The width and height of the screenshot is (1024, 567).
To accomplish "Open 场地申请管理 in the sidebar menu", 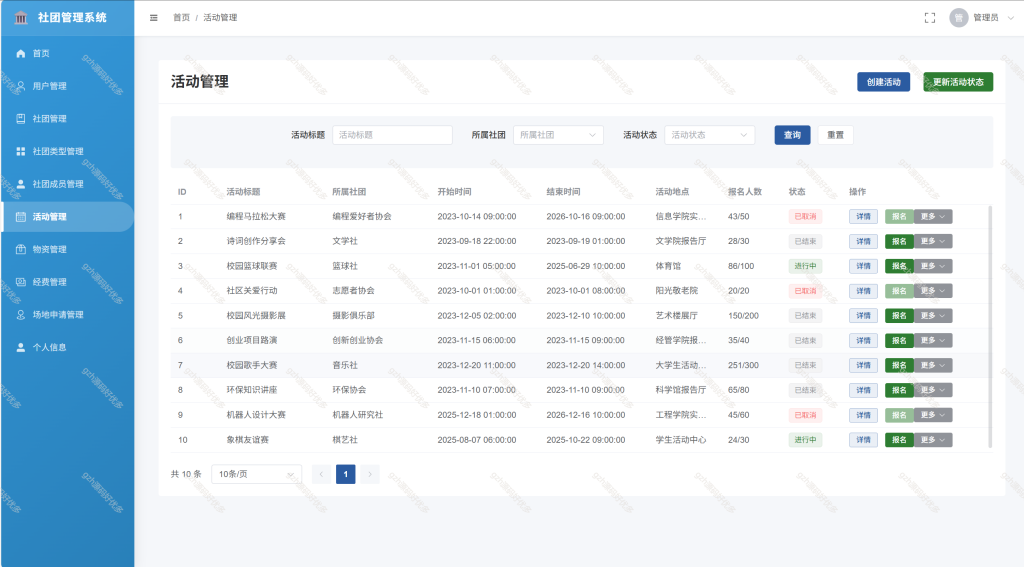I will click(67, 315).
